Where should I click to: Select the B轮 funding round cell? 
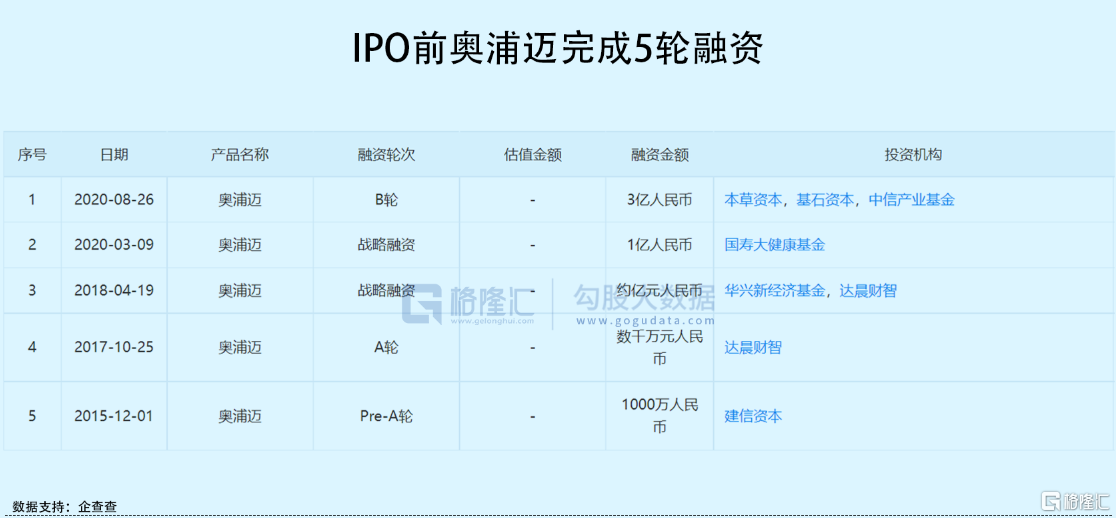(x=386, y=200)
